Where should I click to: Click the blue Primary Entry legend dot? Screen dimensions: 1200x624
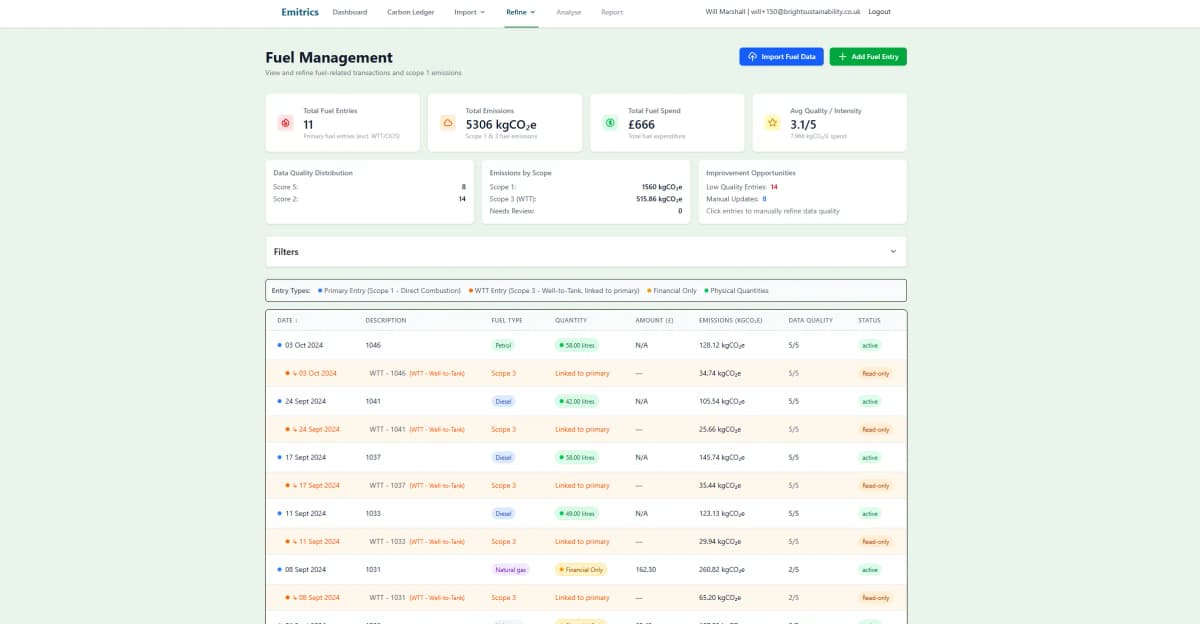point(320,290)
